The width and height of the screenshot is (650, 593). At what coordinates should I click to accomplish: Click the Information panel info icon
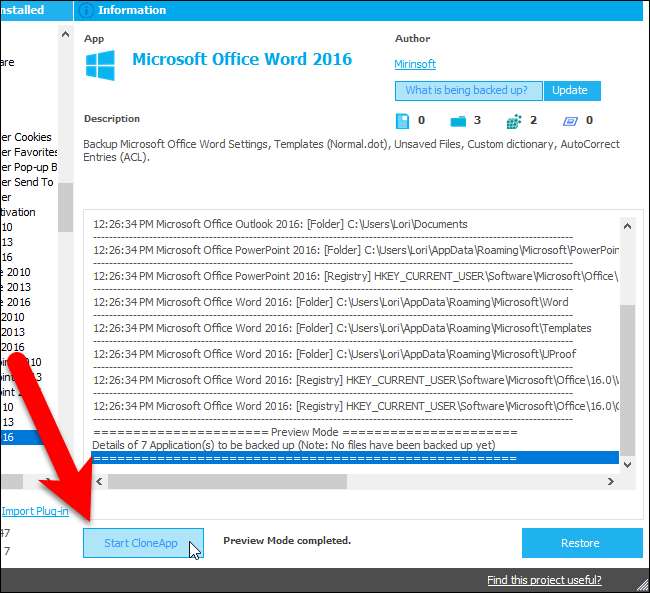[86, 10]
